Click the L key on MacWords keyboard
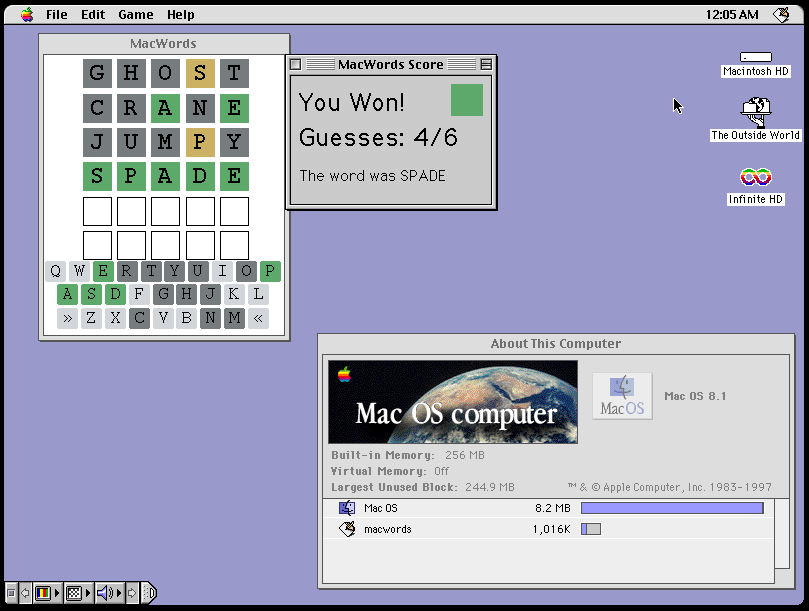The image size is (809, 611). (x=258, y=294)
